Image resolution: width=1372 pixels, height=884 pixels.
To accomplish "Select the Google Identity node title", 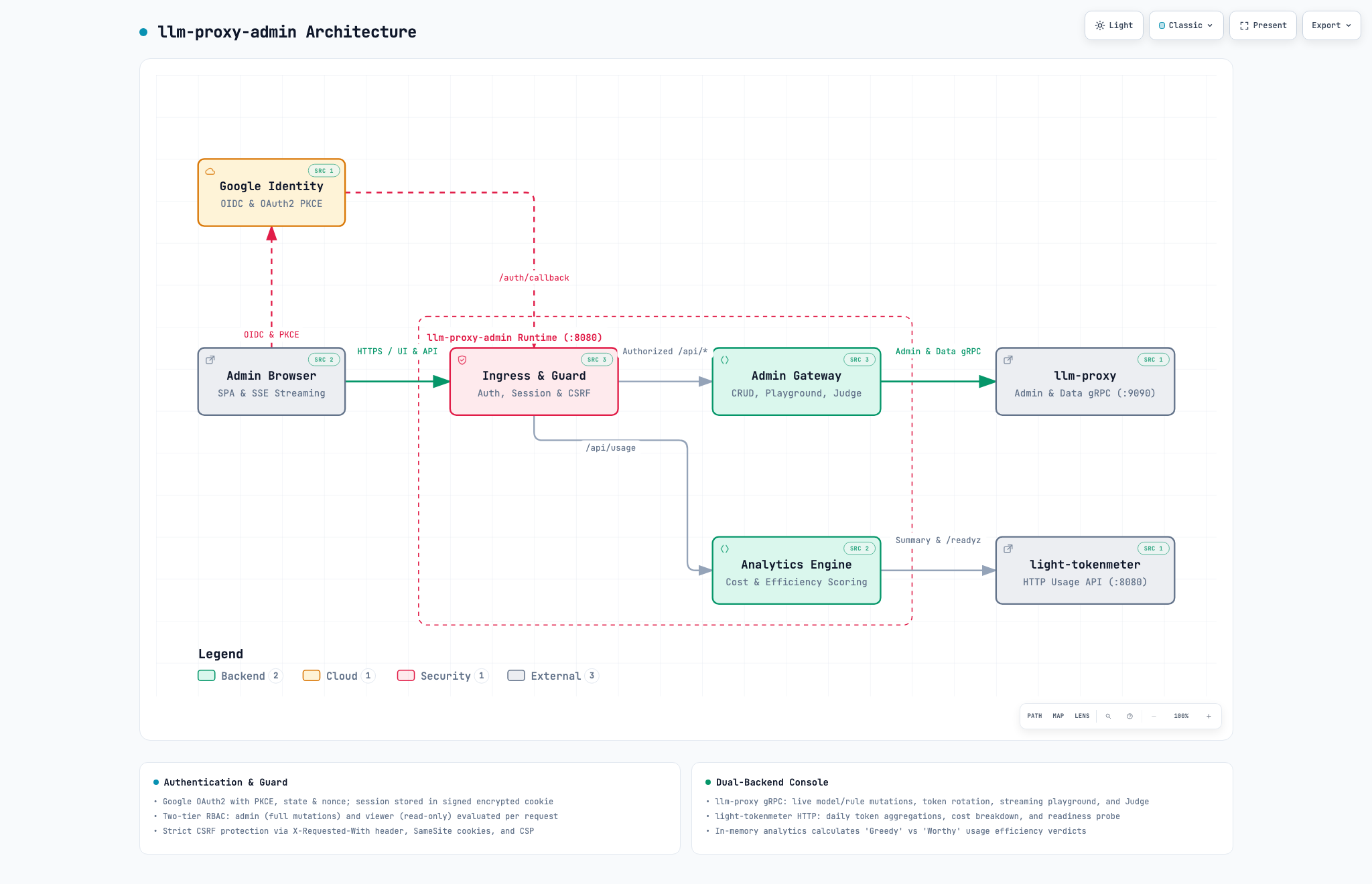I will point(271,186).
